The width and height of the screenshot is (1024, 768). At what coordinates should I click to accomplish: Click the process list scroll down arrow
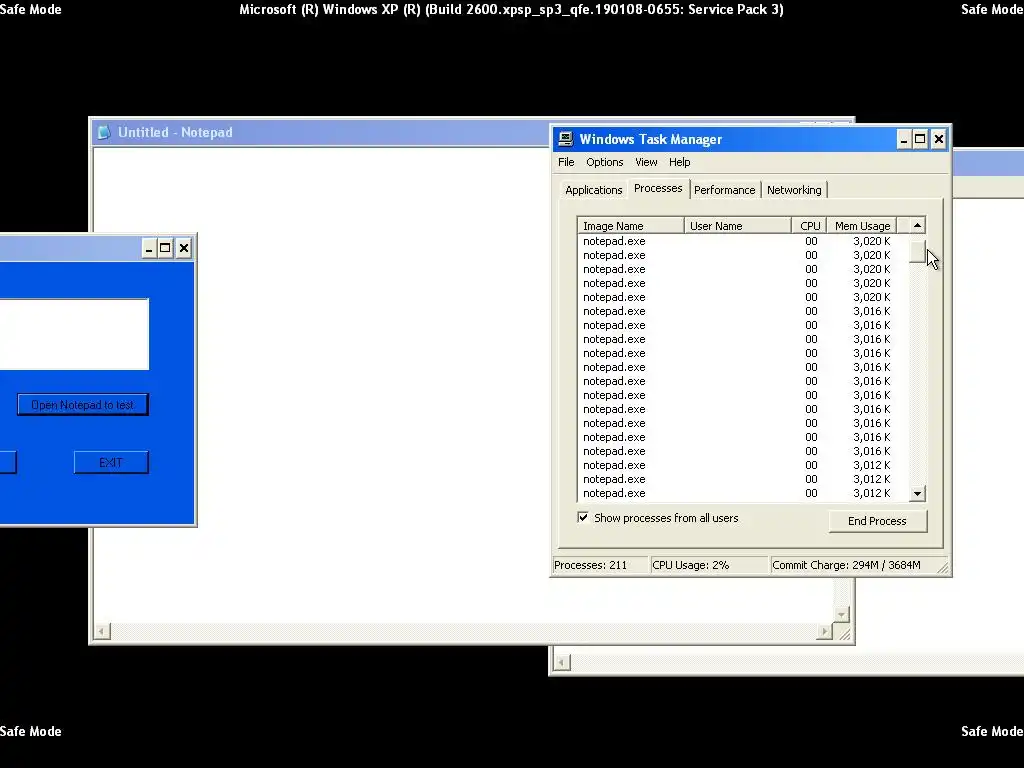pos(917,494)
